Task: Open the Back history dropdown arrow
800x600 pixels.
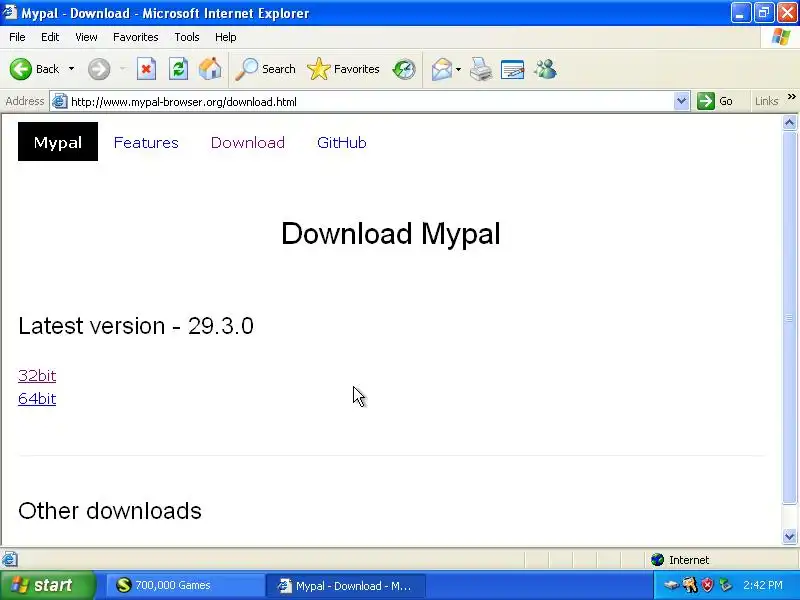Action: point(71,69)
